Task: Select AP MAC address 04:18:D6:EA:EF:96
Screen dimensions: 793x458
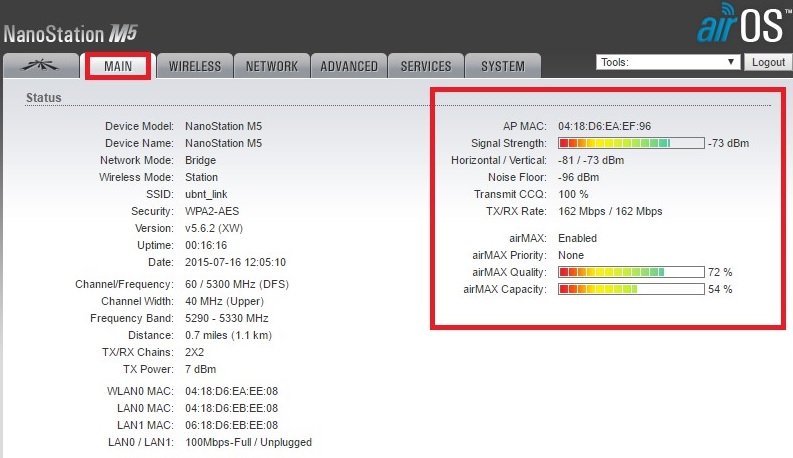Action: (x=604, y=126)
